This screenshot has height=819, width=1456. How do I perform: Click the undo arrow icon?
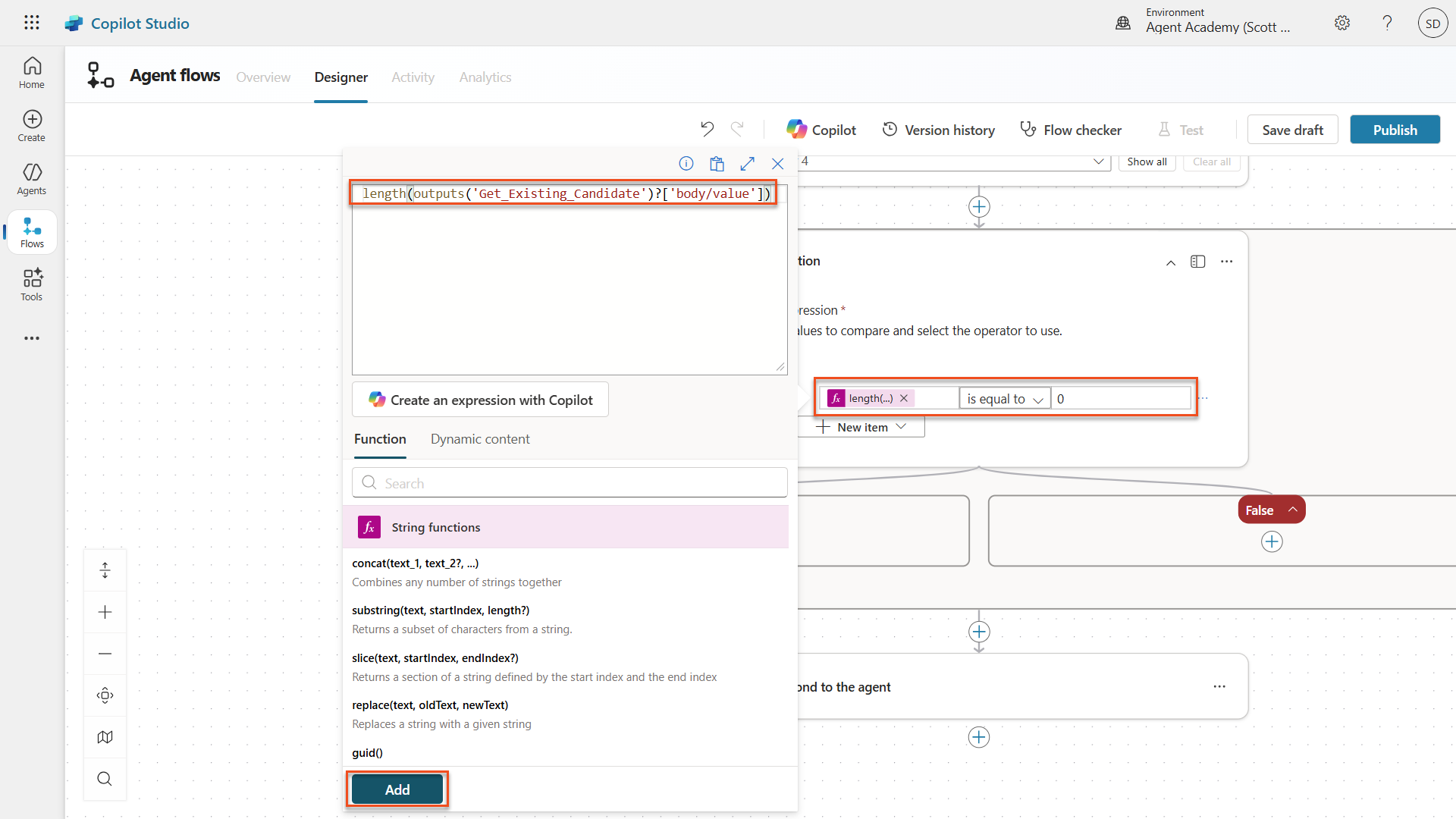point(707,129)
